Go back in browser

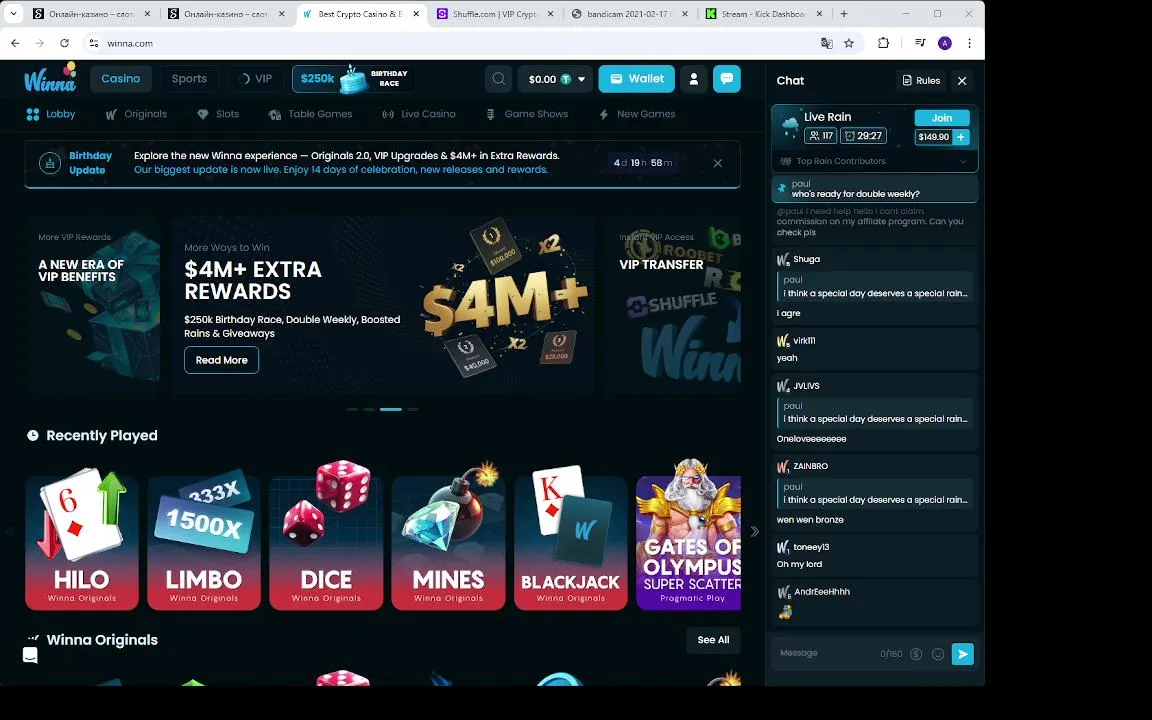[15, 43]
